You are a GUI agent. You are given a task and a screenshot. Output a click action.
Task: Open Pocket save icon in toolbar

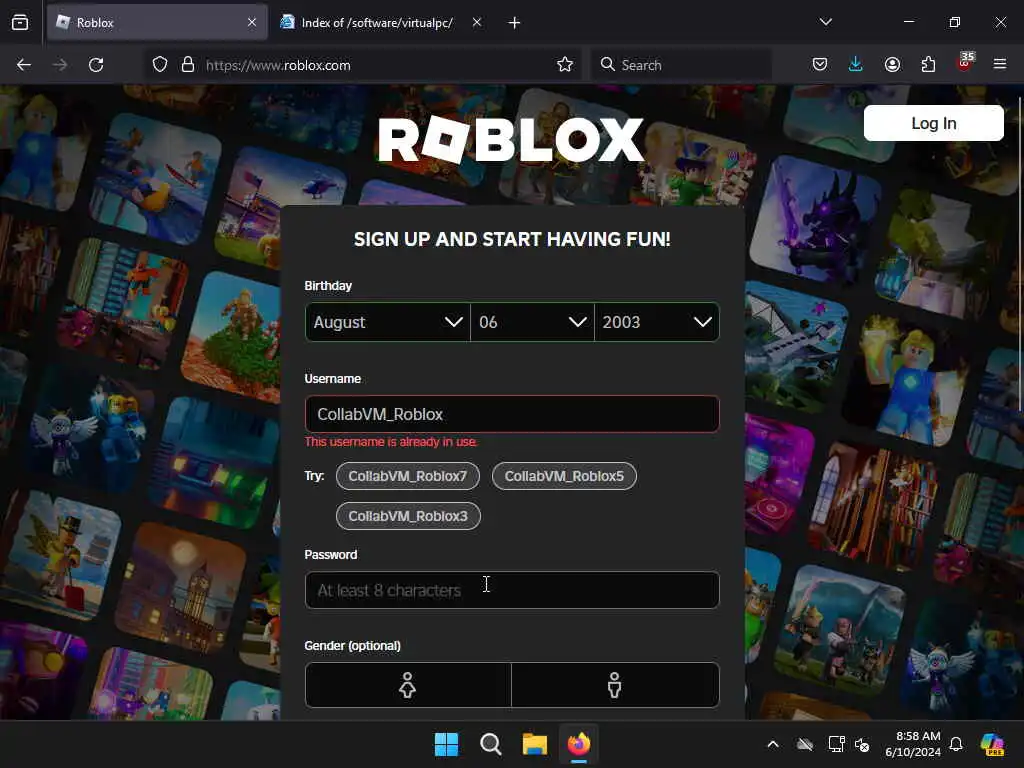tap(820, 64)
